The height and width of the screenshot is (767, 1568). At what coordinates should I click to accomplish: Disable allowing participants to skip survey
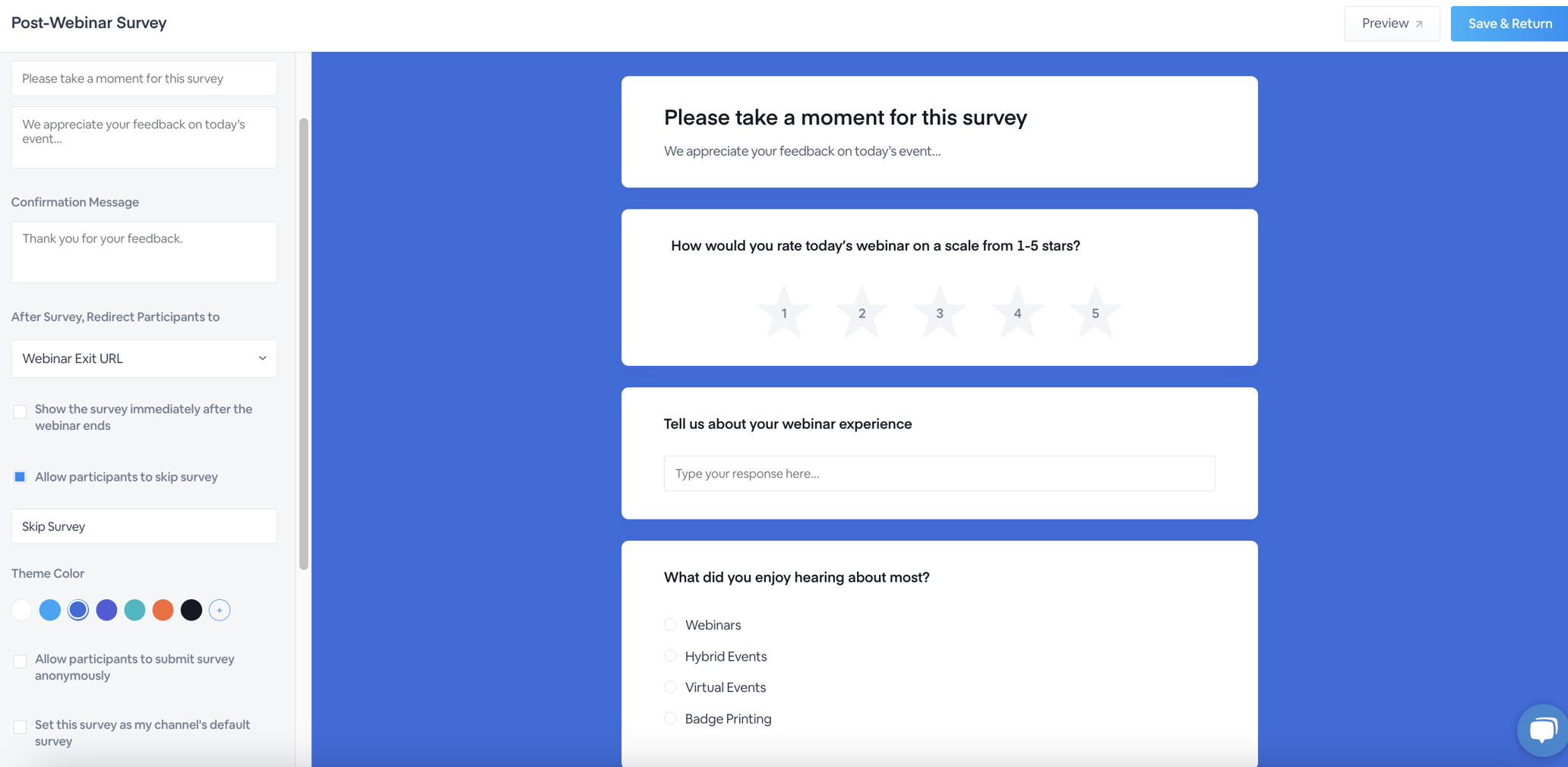(x=20, y=477)
